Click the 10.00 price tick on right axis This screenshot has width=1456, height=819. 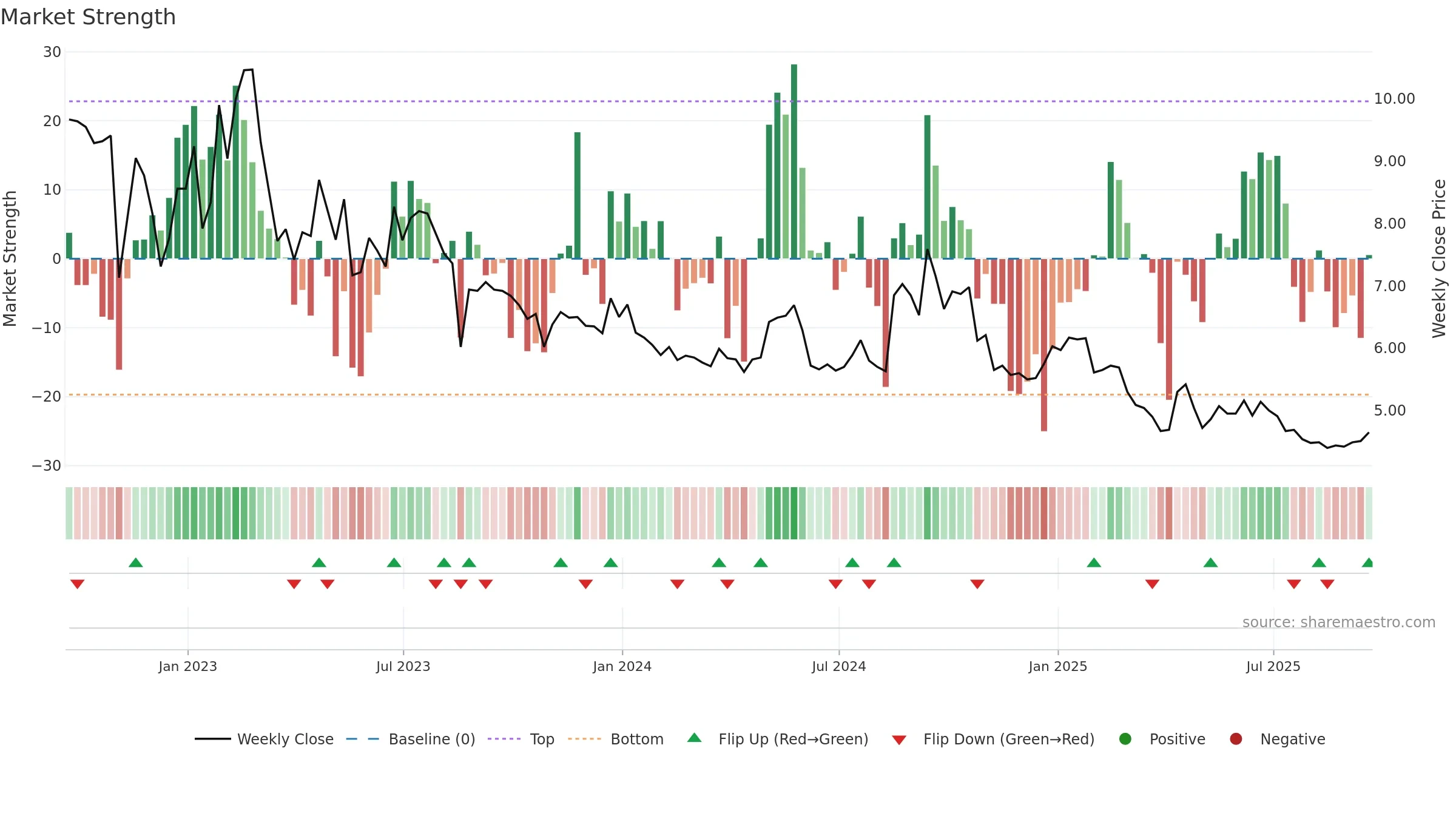click(1394, 99)
